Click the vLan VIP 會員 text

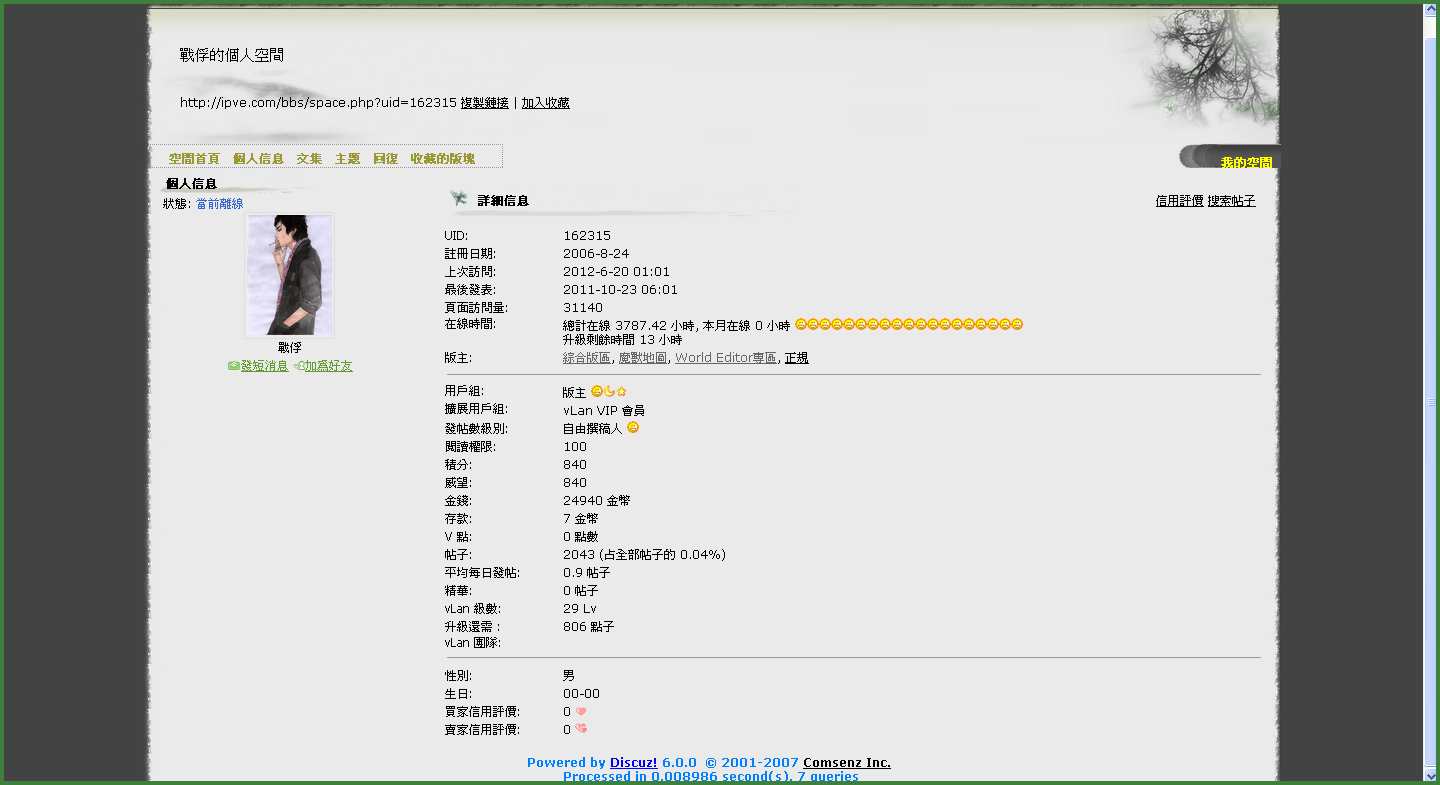pos(604,410)
